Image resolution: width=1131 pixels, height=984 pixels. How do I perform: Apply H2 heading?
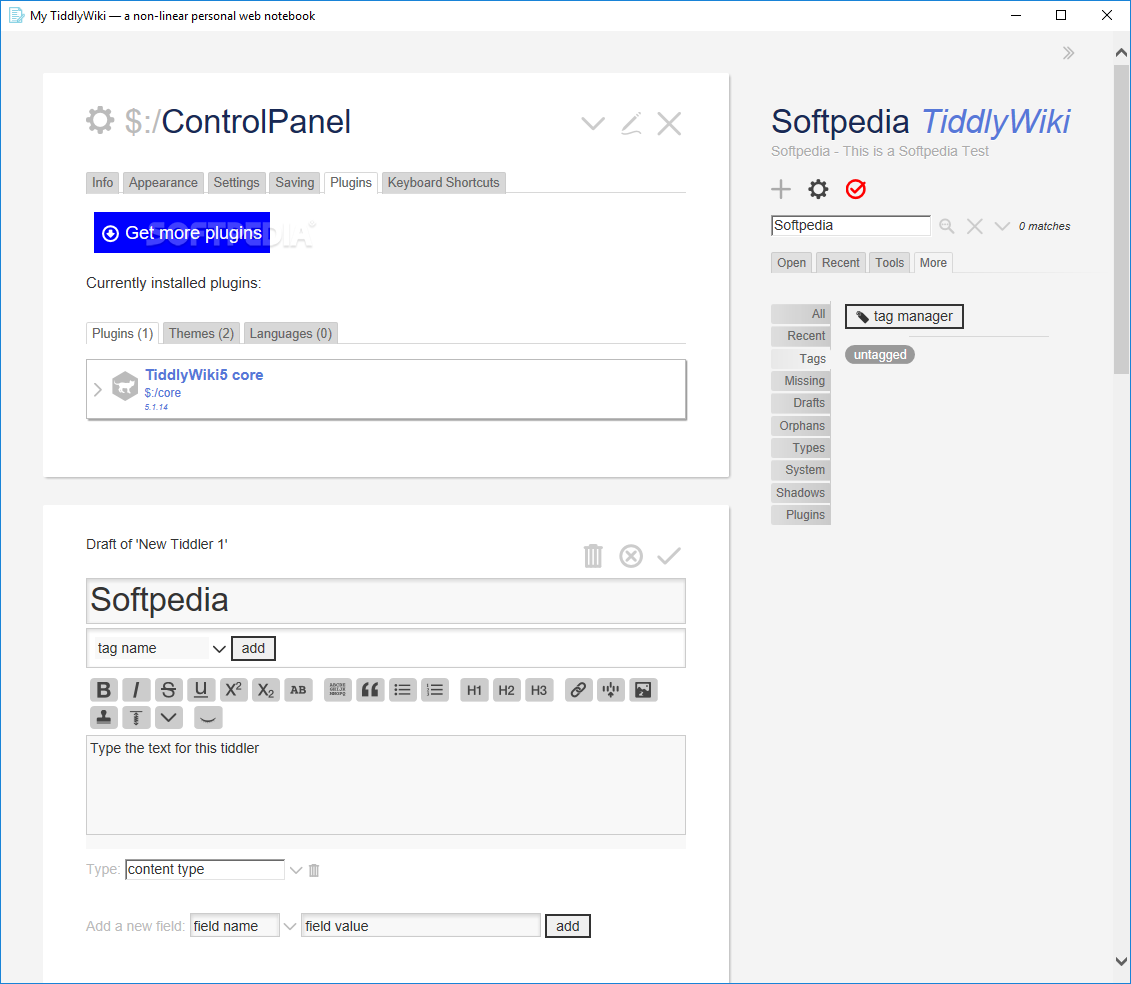506,690
